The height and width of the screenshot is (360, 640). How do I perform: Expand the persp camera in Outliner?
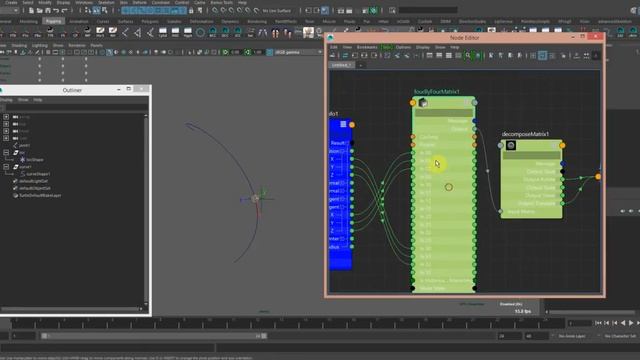pos(6,117)
